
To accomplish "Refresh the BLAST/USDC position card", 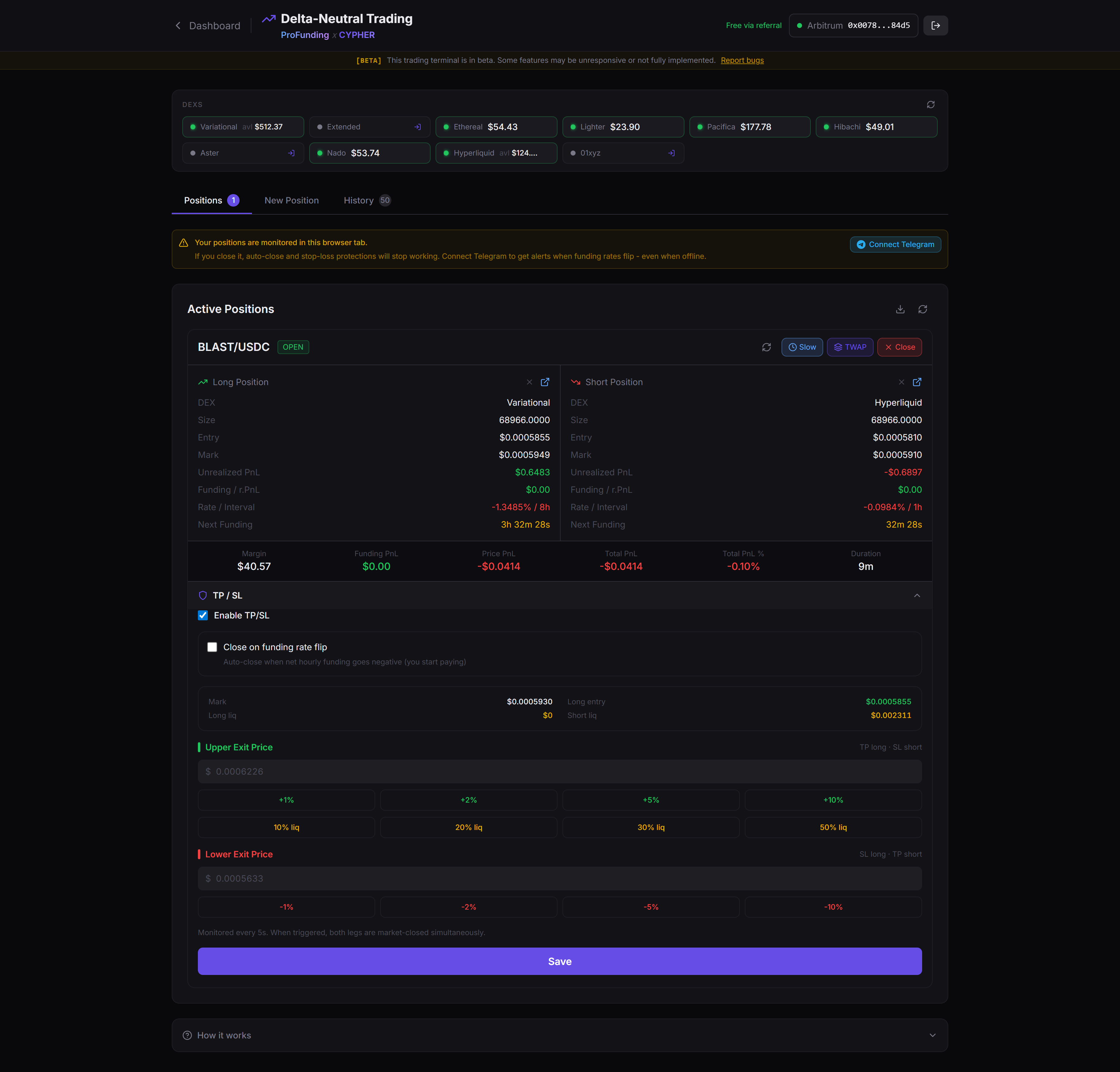I will [766, 347].
